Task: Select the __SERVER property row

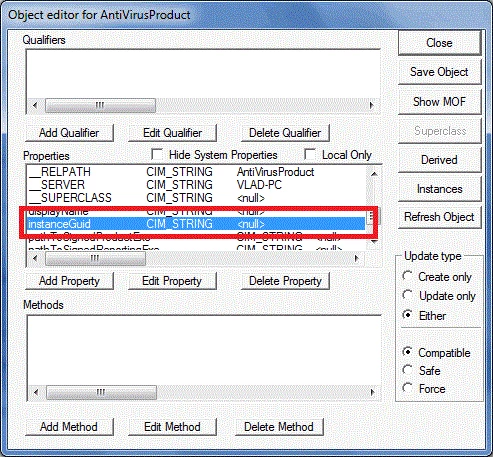Action: 197,185
